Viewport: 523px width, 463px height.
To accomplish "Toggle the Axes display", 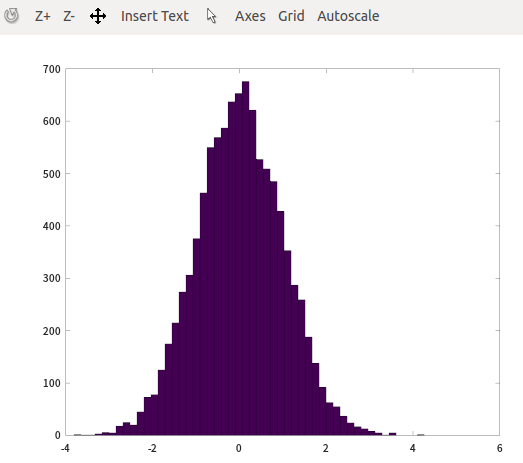I will [250, 16].
